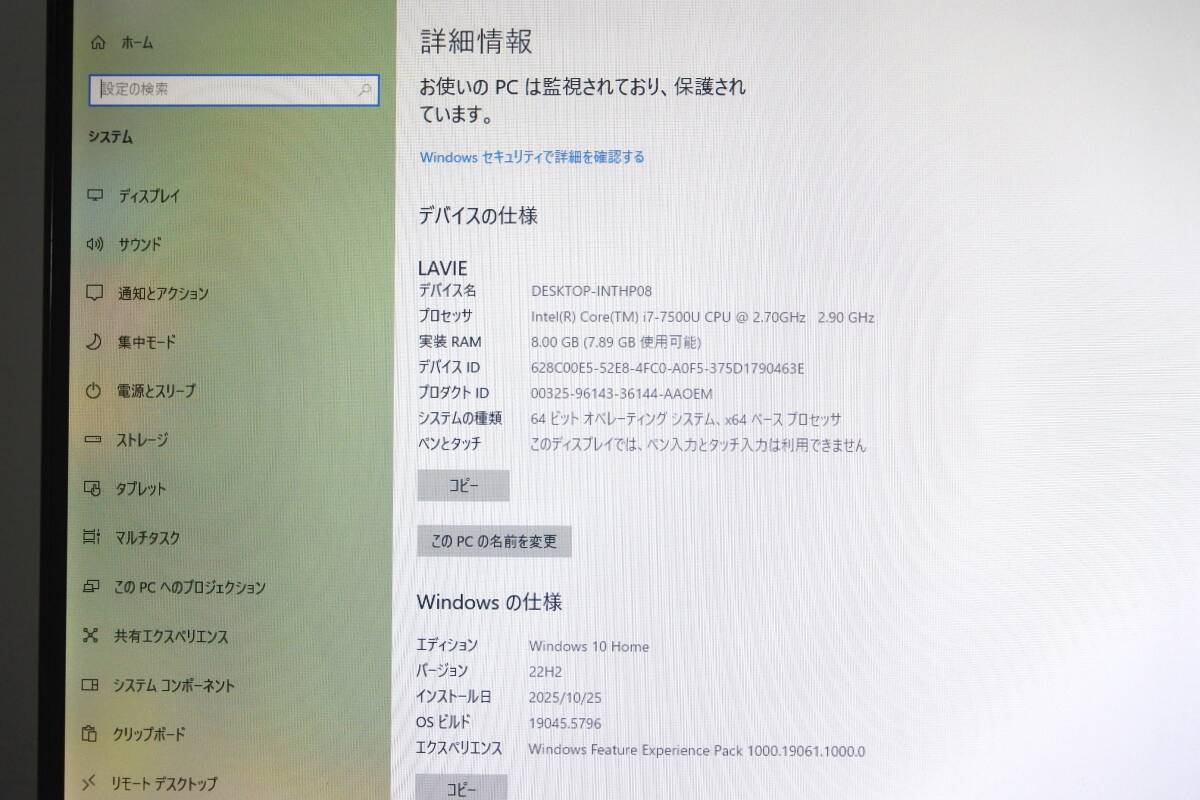Open 共有エクスペリエンス entry
Image resolution: width=1200 pixels, height=800 pixels.
tap(171, 636)
